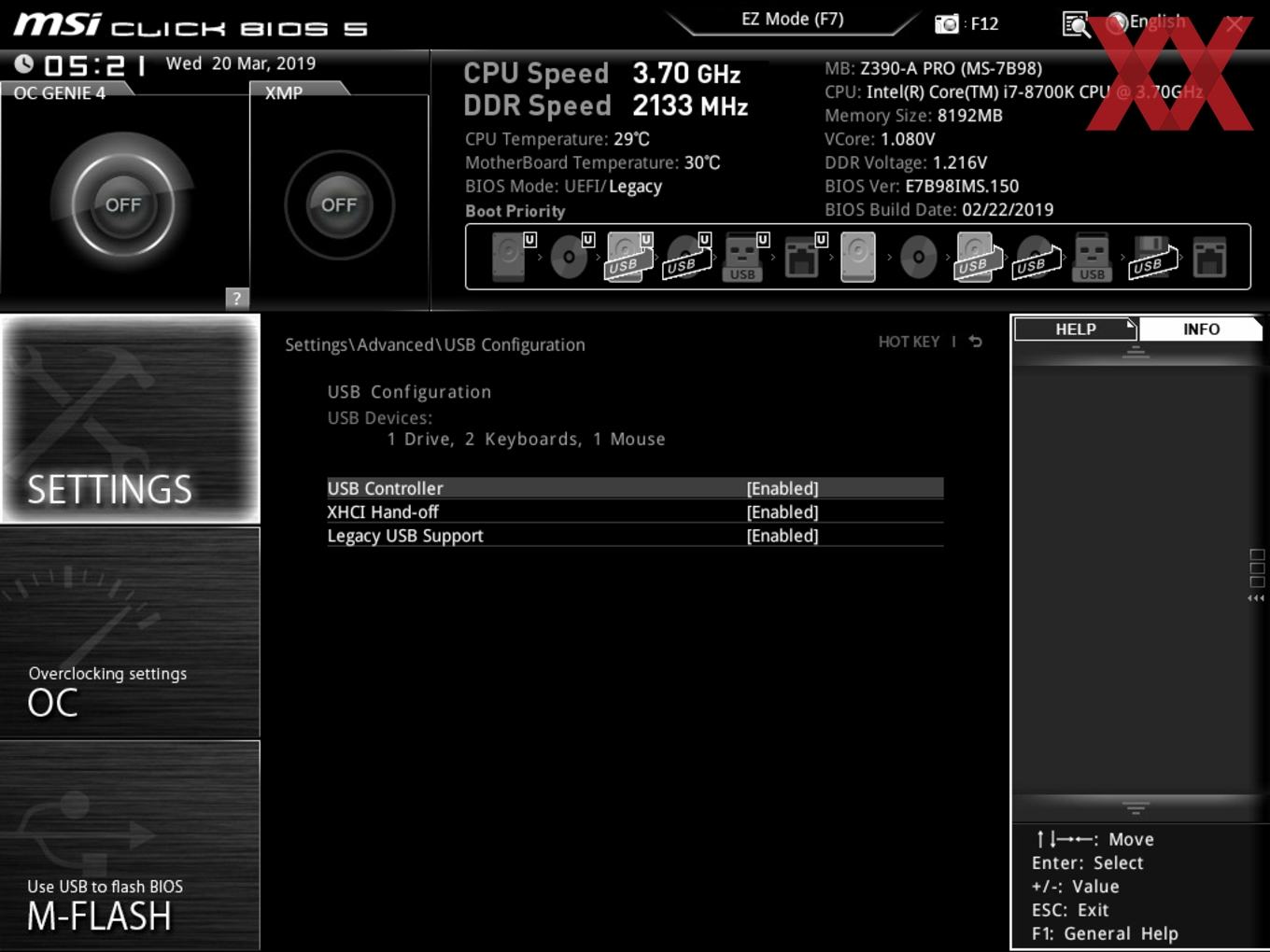Click the back arrow next to HOT KEY
Image resolution: width=1270 pixels, height=952 pixels.
pos(975,342)
